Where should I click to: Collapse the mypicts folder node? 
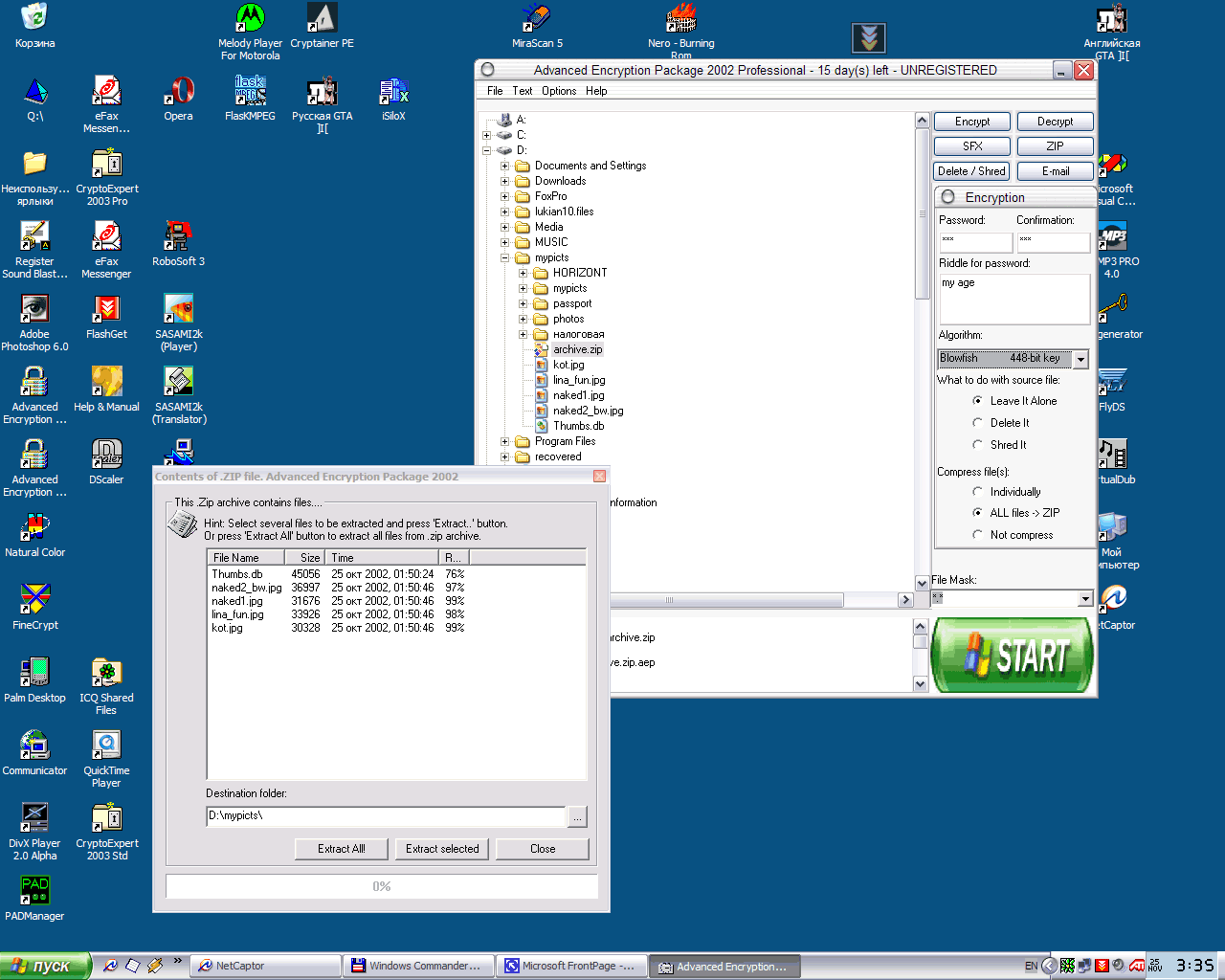[x=504, y=257]
